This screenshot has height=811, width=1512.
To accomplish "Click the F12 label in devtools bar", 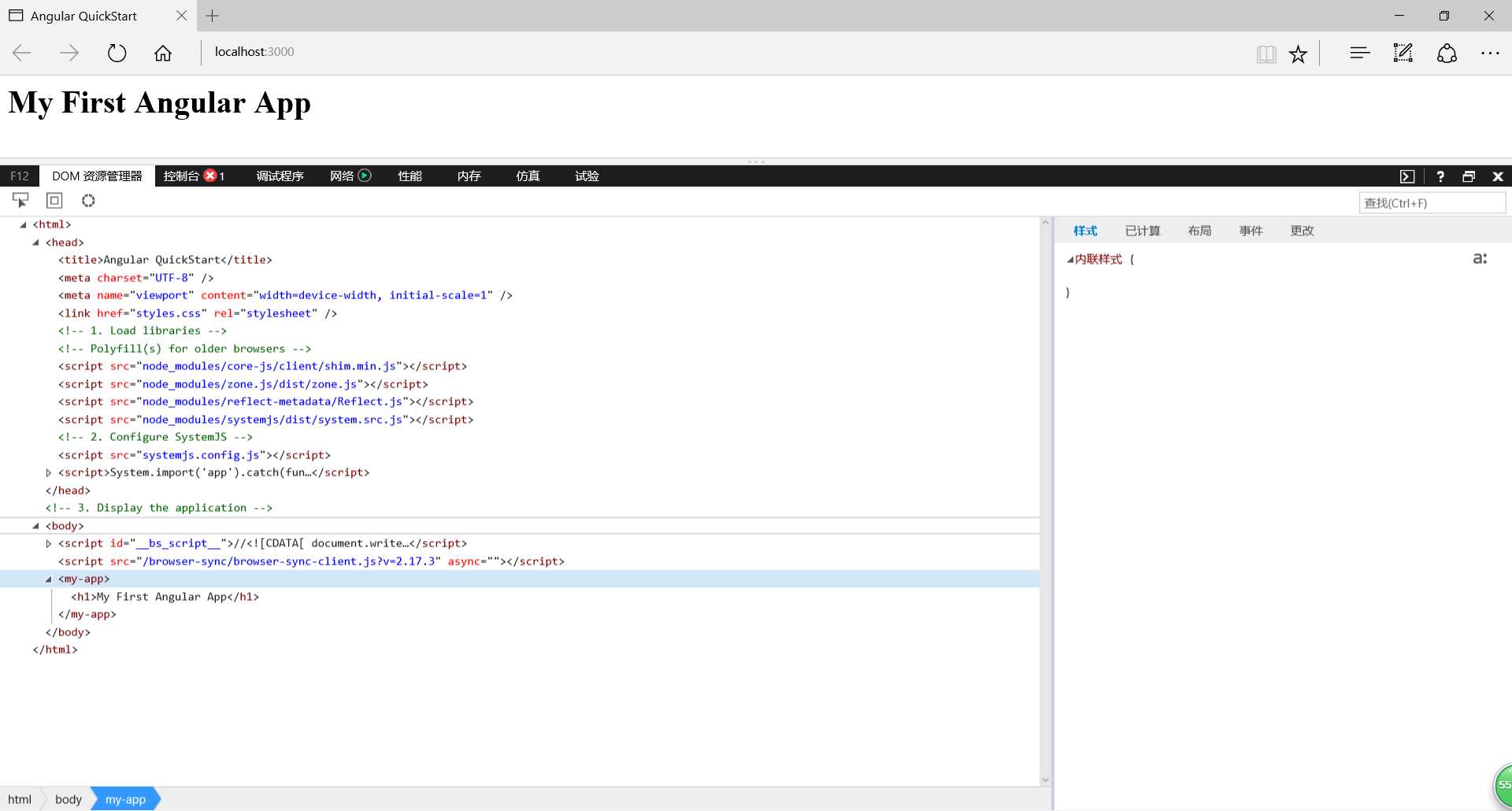I will tap(20, 176).
